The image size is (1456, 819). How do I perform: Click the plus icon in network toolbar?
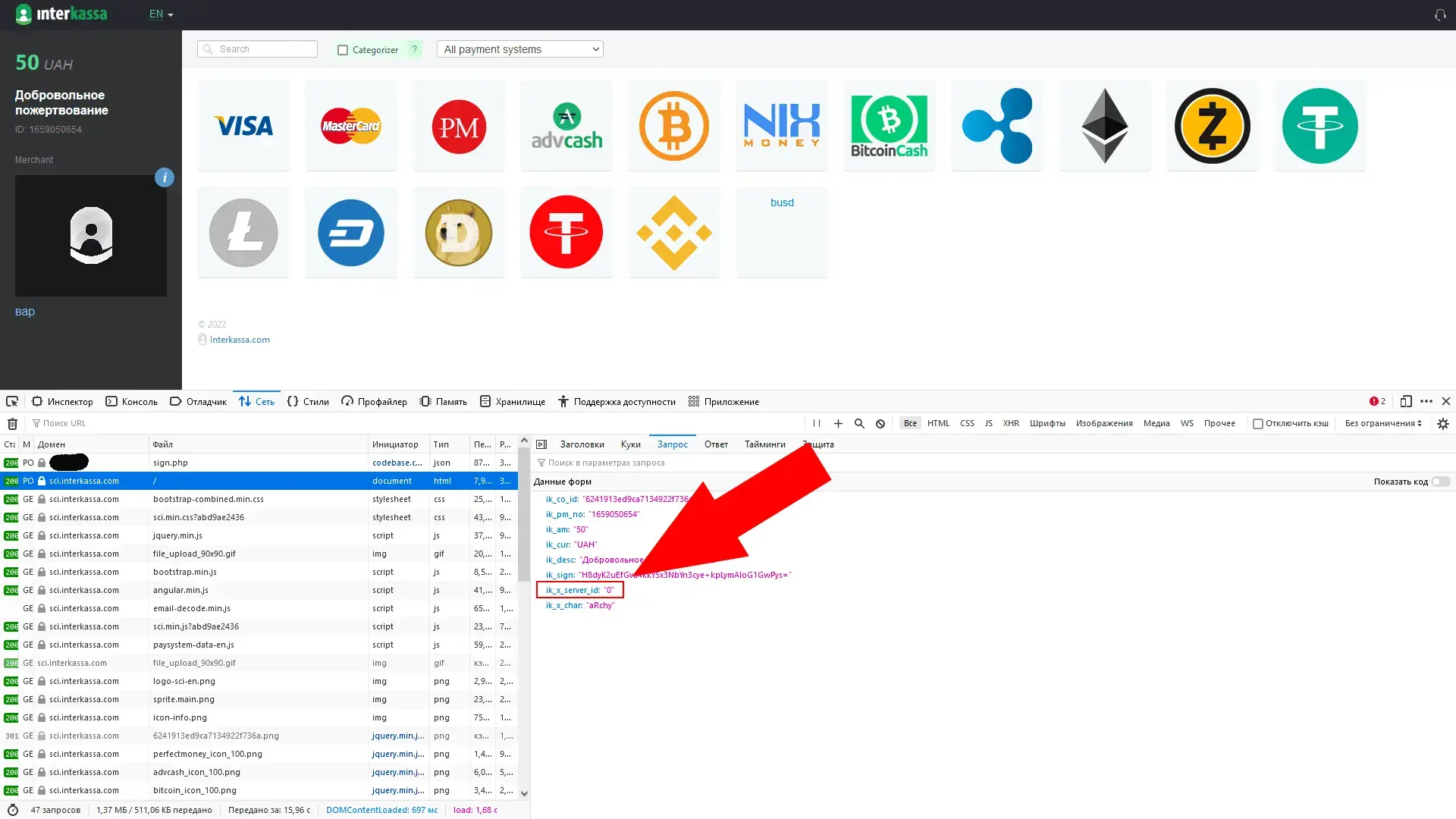point(838,423)
